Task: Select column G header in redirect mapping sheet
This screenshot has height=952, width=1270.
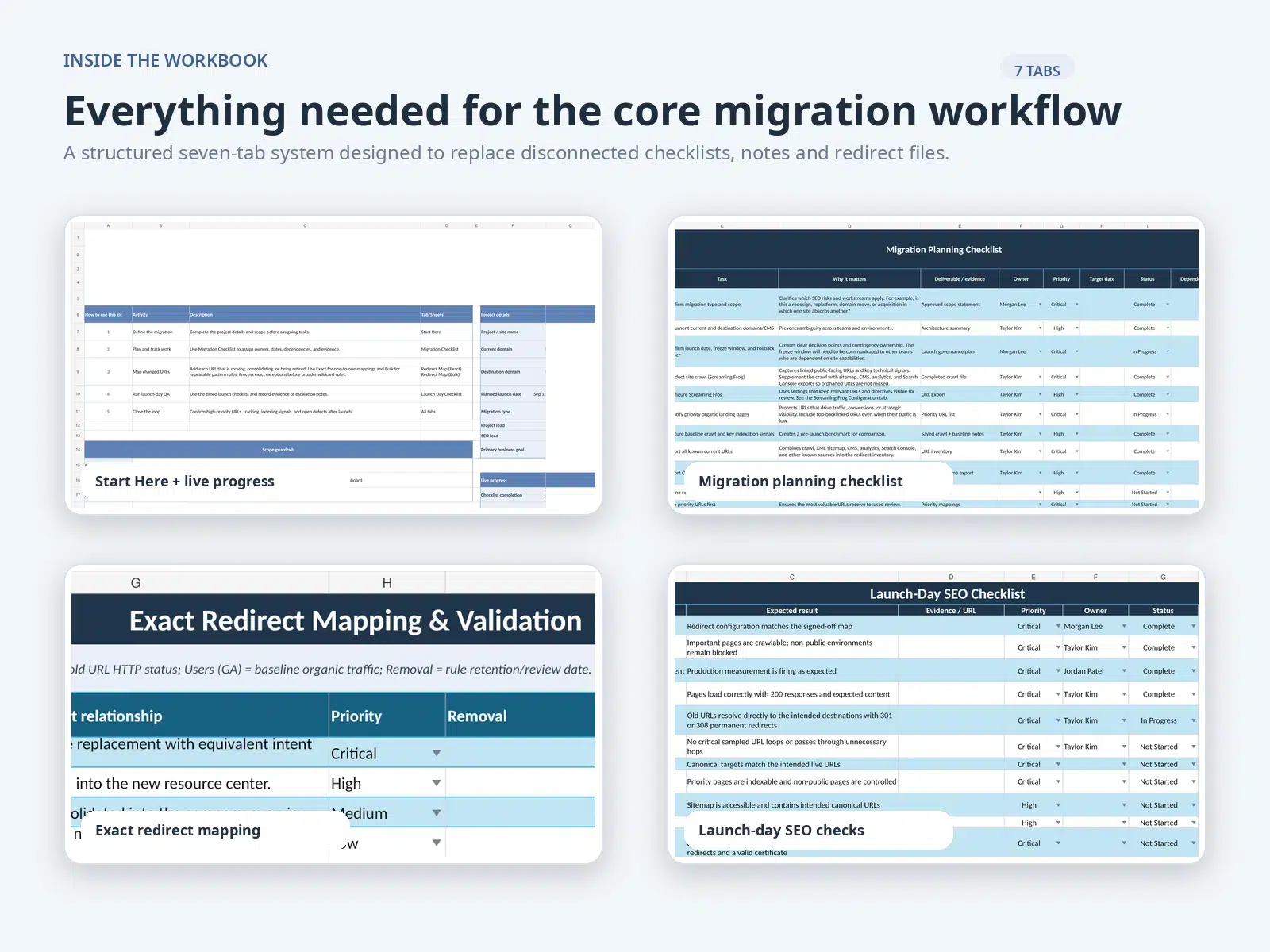Action: click(136, 583)
